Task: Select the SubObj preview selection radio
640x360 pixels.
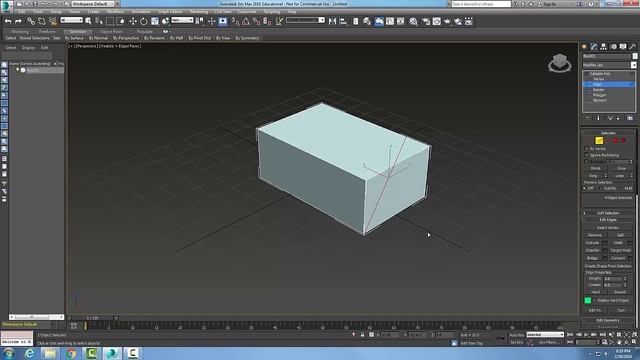Action: point(602,188)
